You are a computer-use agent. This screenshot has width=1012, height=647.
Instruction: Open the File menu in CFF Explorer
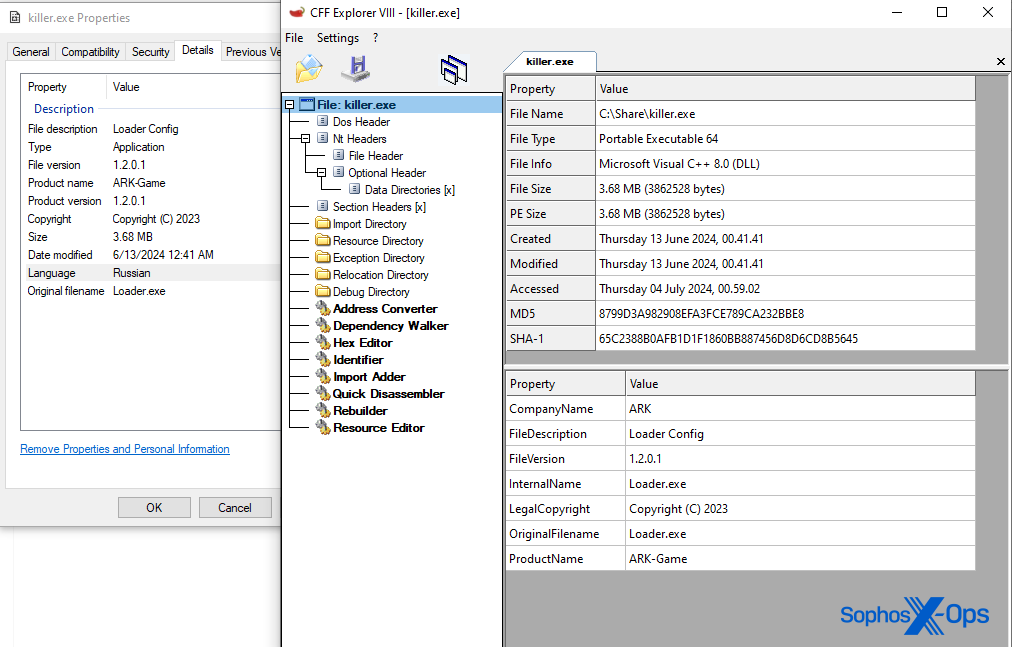click(x=294, y=38)
